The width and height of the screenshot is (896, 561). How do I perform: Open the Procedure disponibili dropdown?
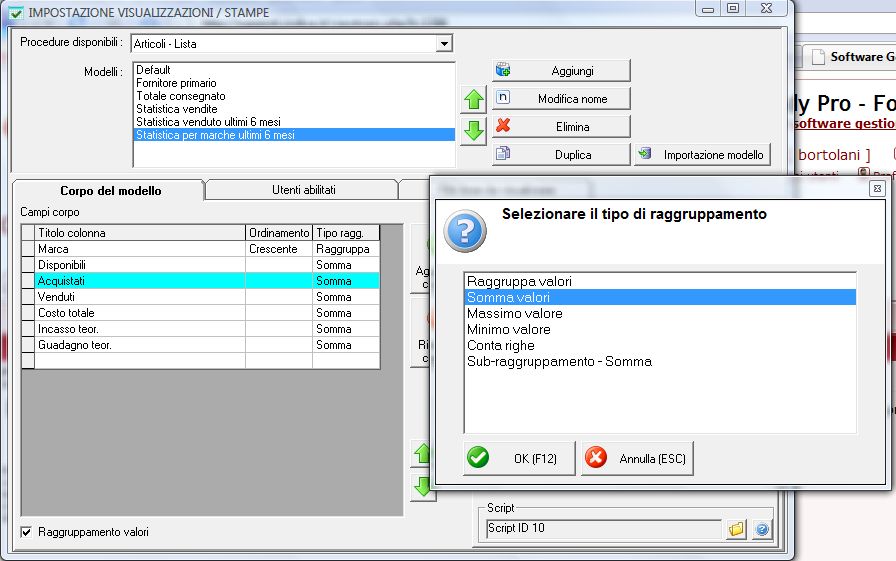coord(444,43)
